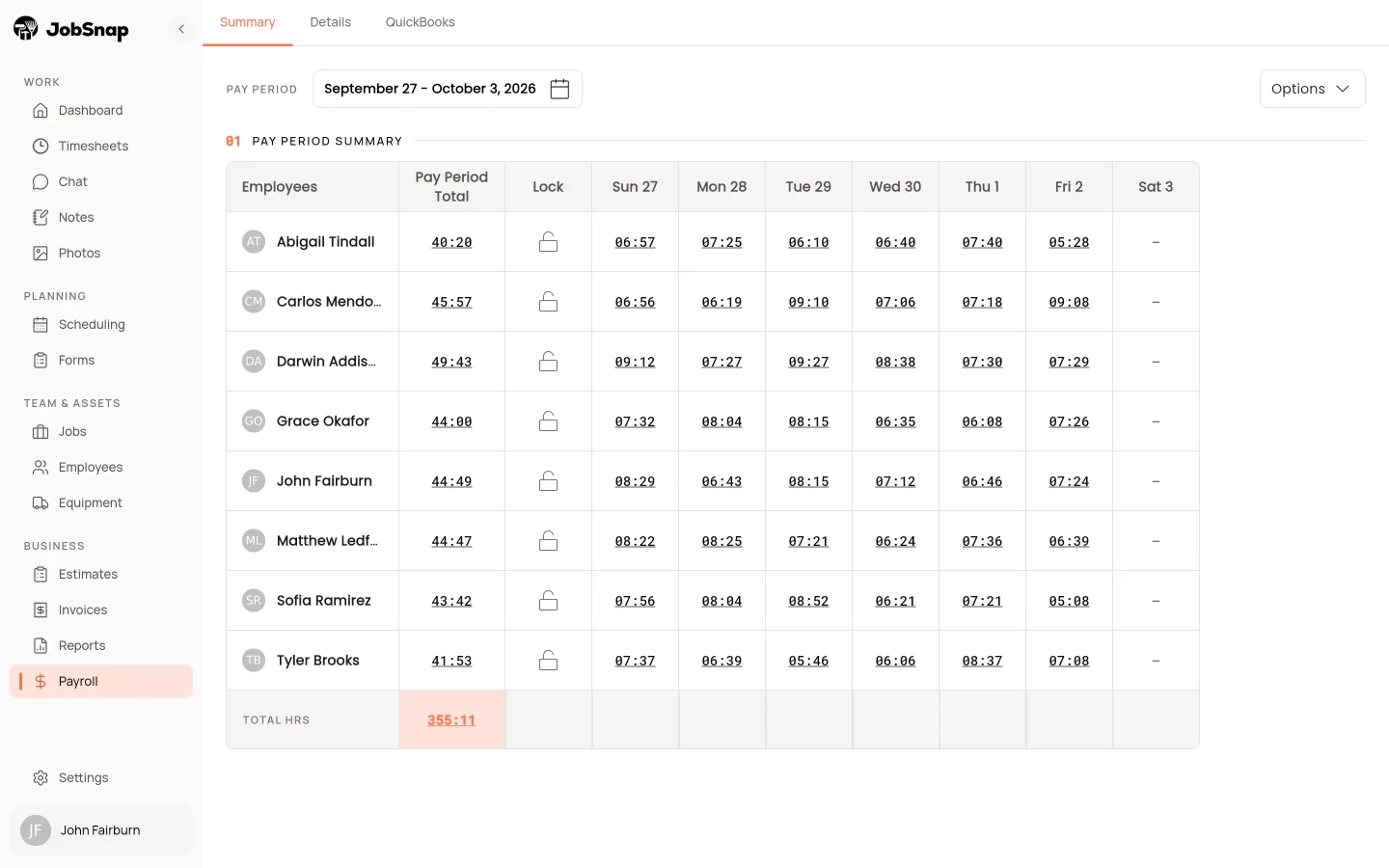Select employee Grace Okafor in the table

coord(323,421)
